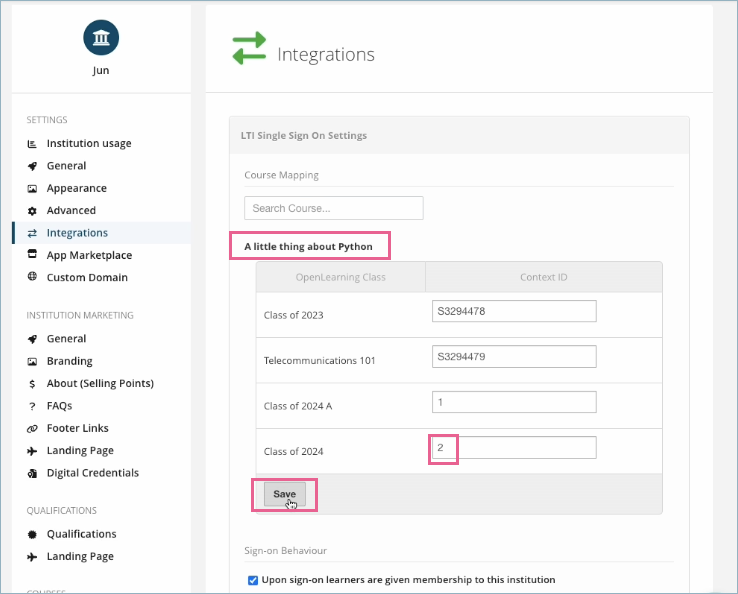The height and width of the screenshot is (594, 738).
Task: Click the Institution usage chart icon
Action: (x=32, y=144)
